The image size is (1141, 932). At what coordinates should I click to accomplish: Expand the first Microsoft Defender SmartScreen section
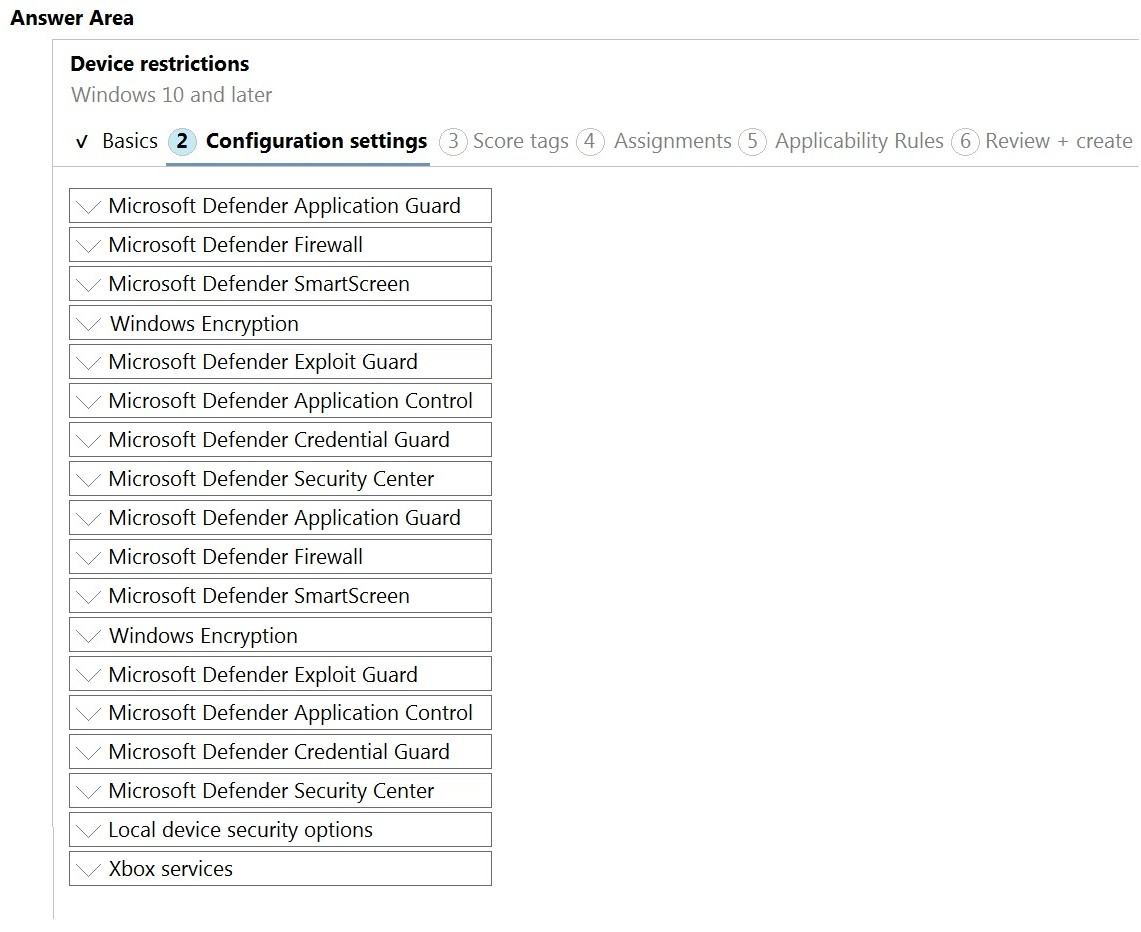(x=280, y=284)
